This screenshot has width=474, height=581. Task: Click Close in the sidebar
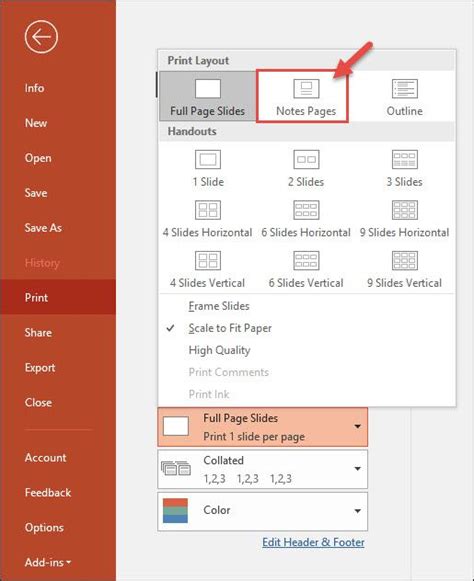click(x=38, y=402)
